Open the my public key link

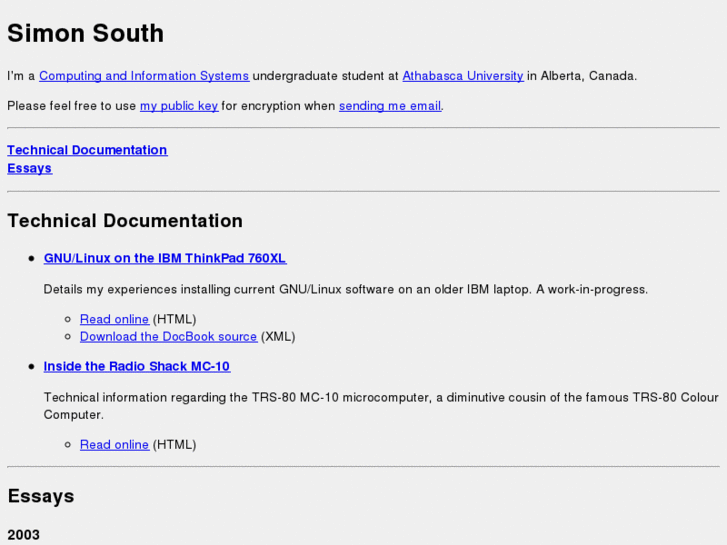click(x=179, y=106)
